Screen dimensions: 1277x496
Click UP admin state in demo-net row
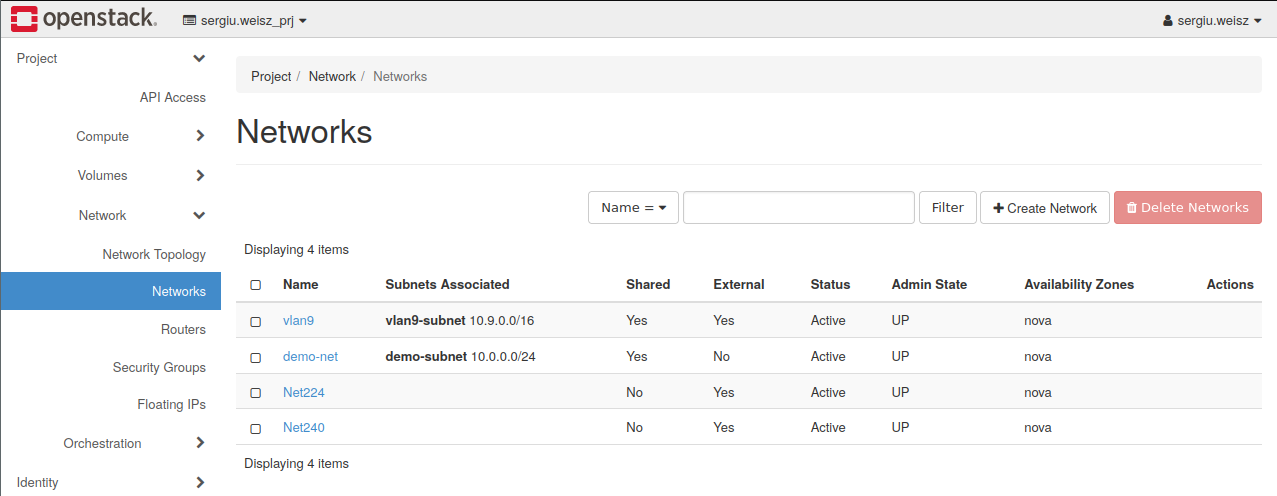tap(900, 356)
